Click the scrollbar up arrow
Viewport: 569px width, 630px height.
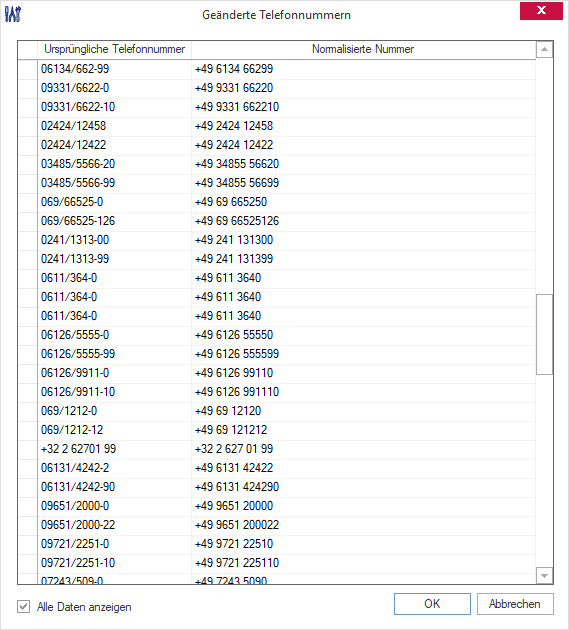click(x=544, y=49)
